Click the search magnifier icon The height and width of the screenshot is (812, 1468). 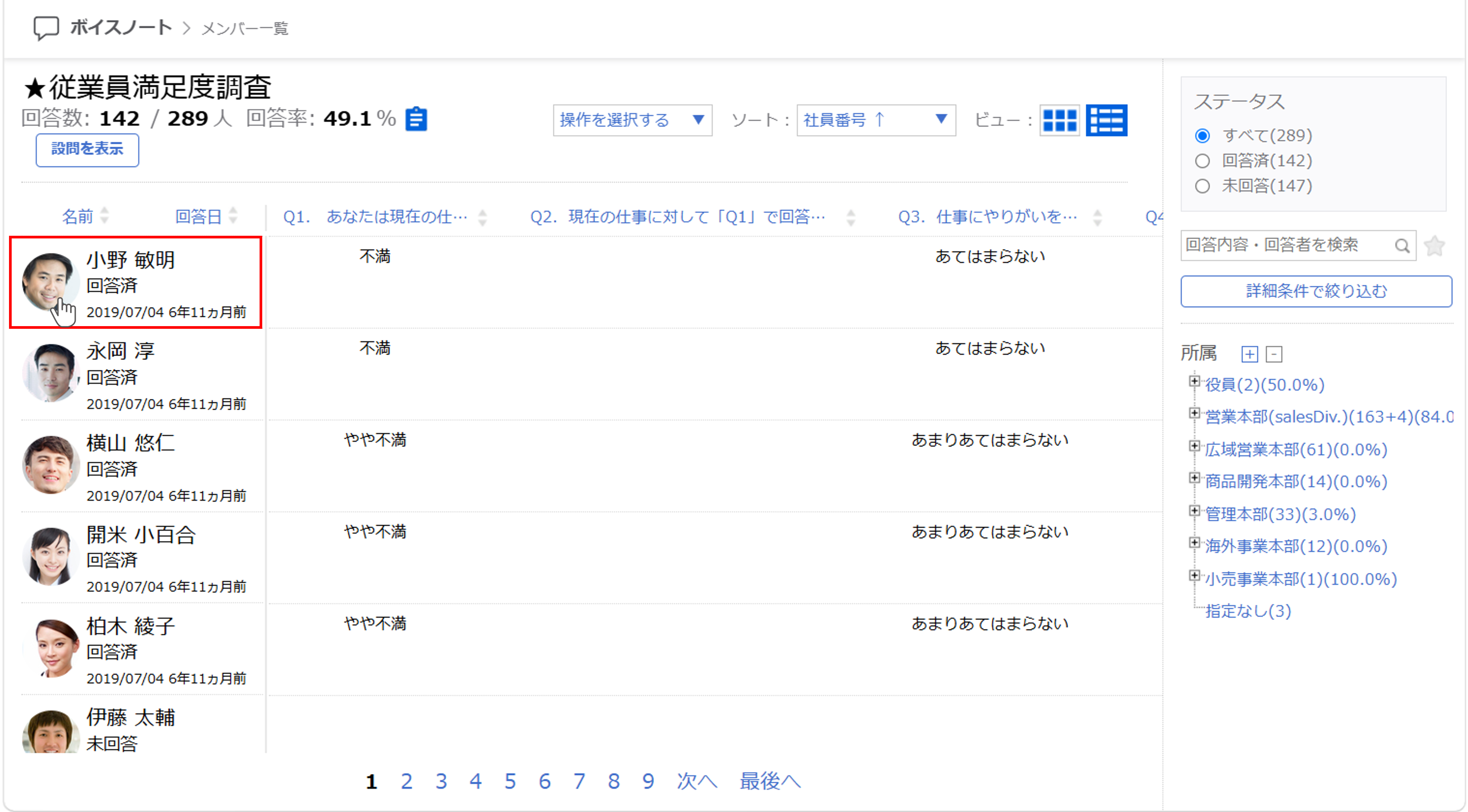[x=1402, y=245]
